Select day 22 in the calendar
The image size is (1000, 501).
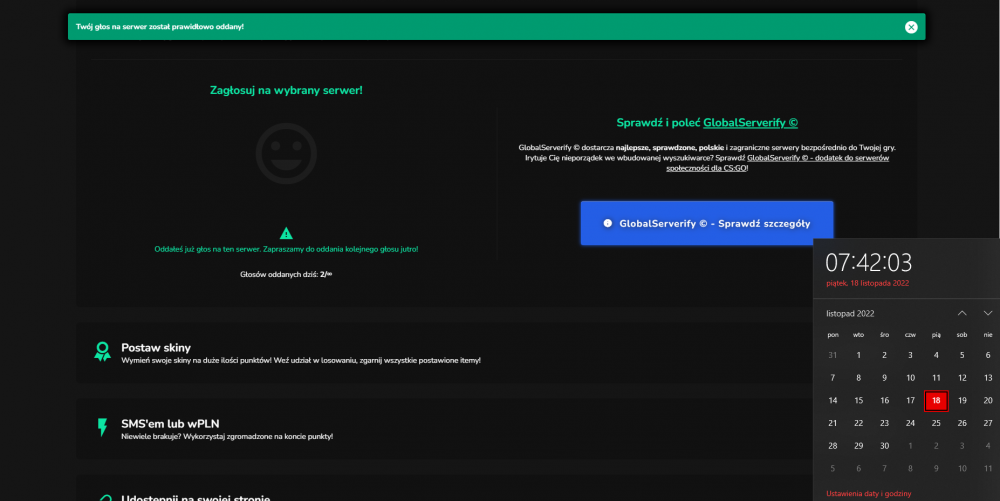click(858, 423)
